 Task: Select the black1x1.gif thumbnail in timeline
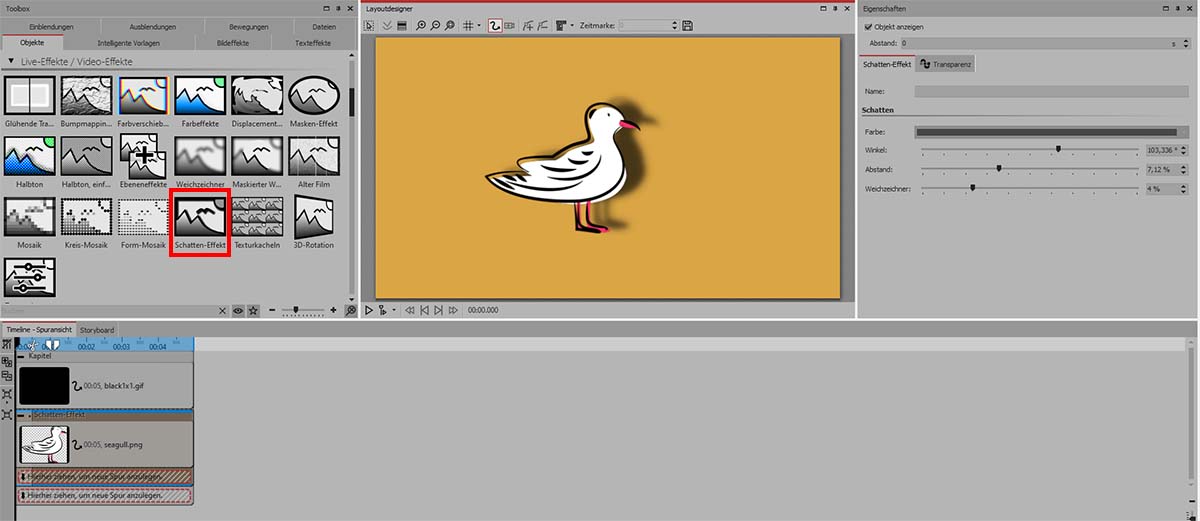pos(44,386)
